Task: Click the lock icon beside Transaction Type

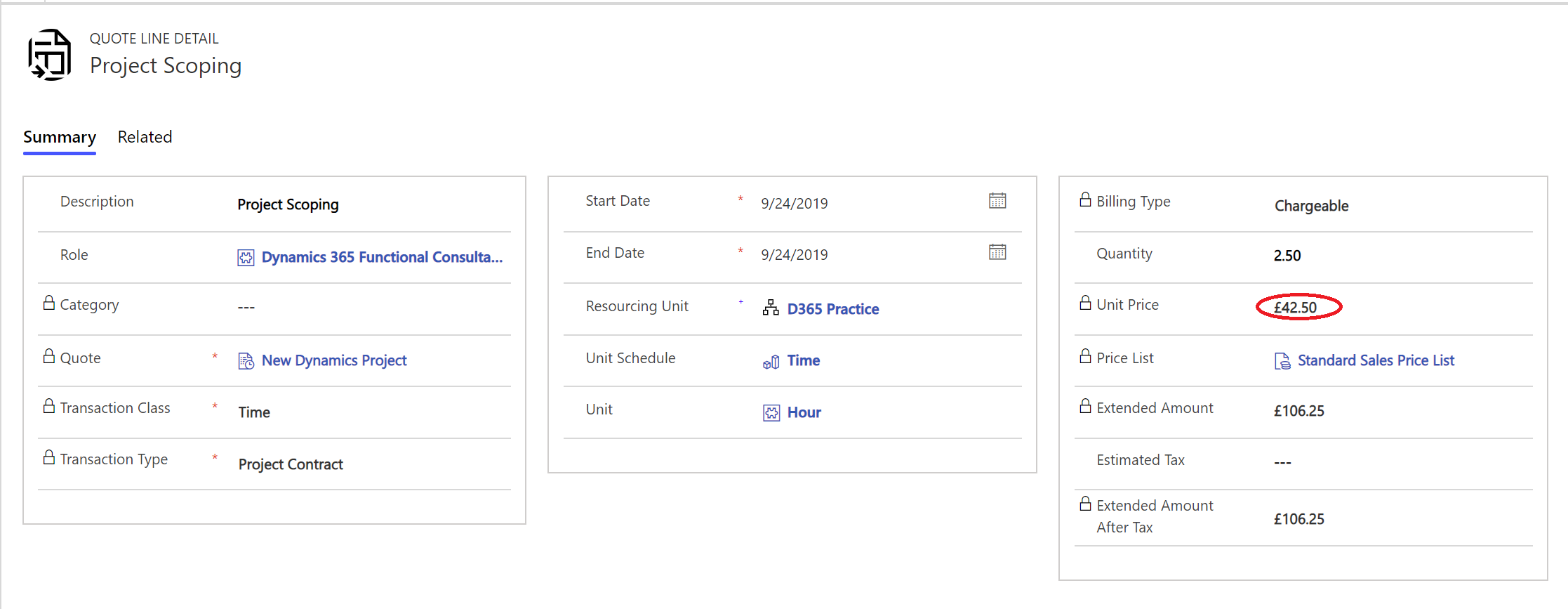Action: tap(49, 457)
